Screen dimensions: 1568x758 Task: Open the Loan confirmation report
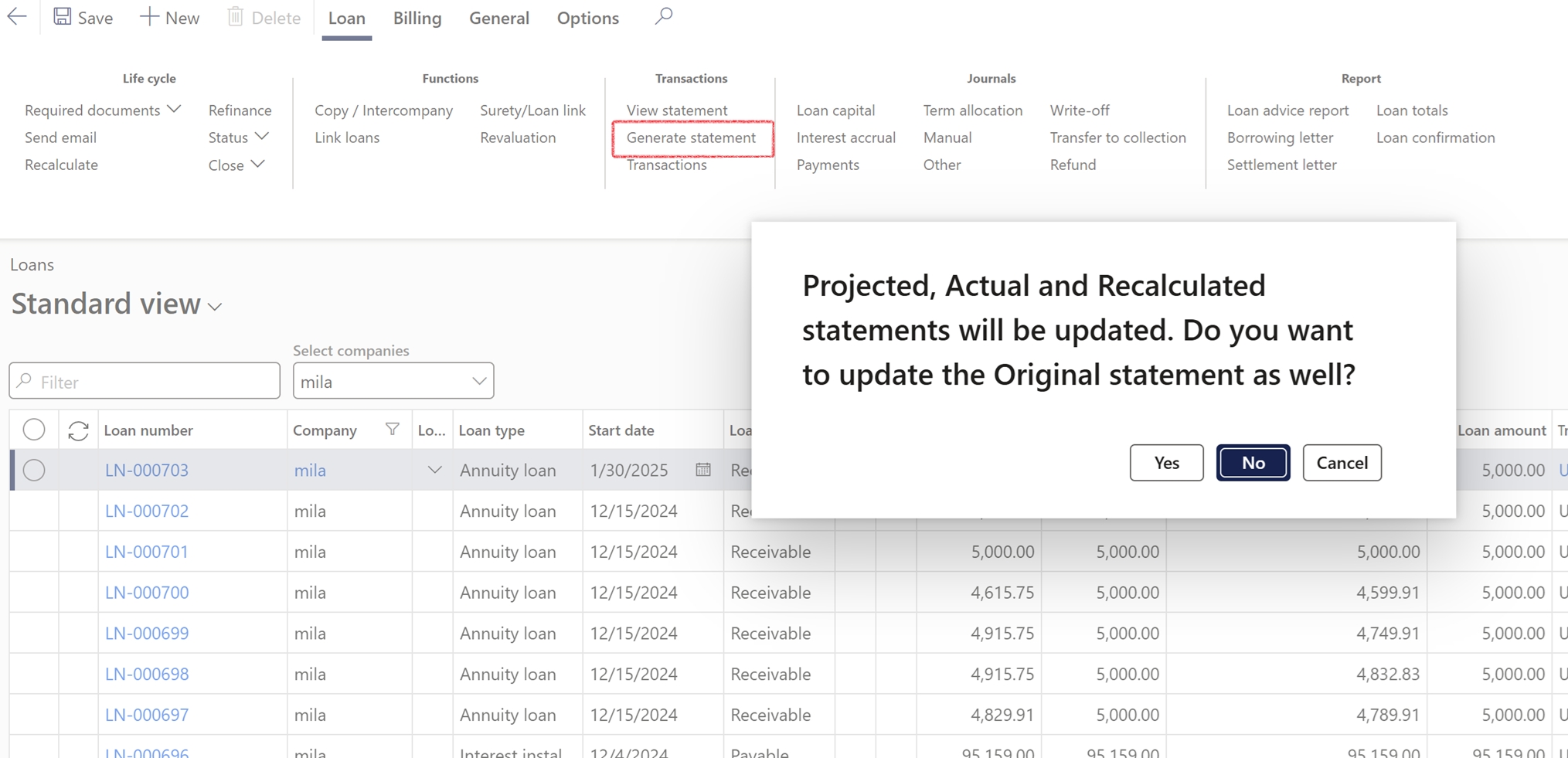[x=1435, y=138]
